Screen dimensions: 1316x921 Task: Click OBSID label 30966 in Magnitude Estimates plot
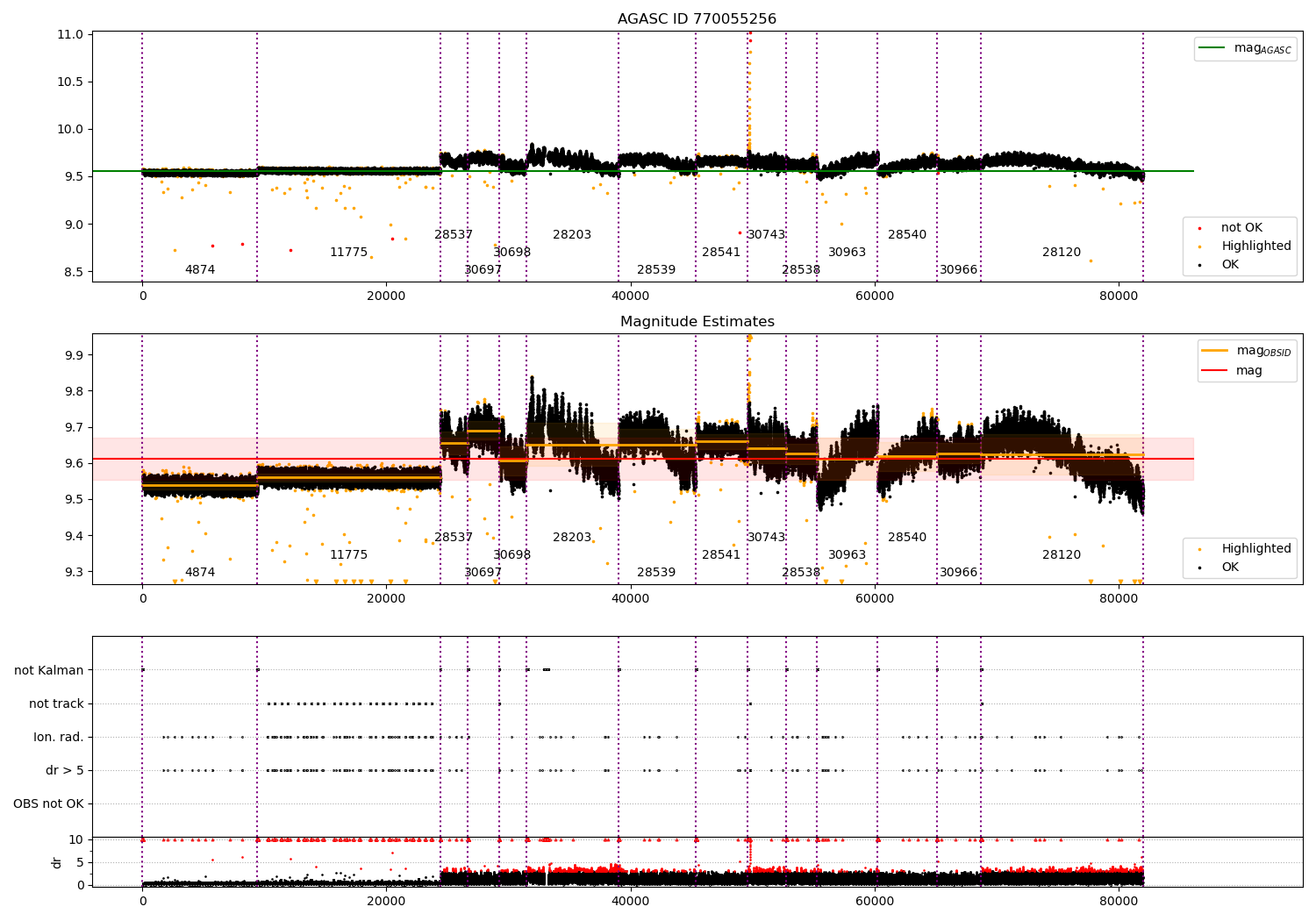coord(958,572)
